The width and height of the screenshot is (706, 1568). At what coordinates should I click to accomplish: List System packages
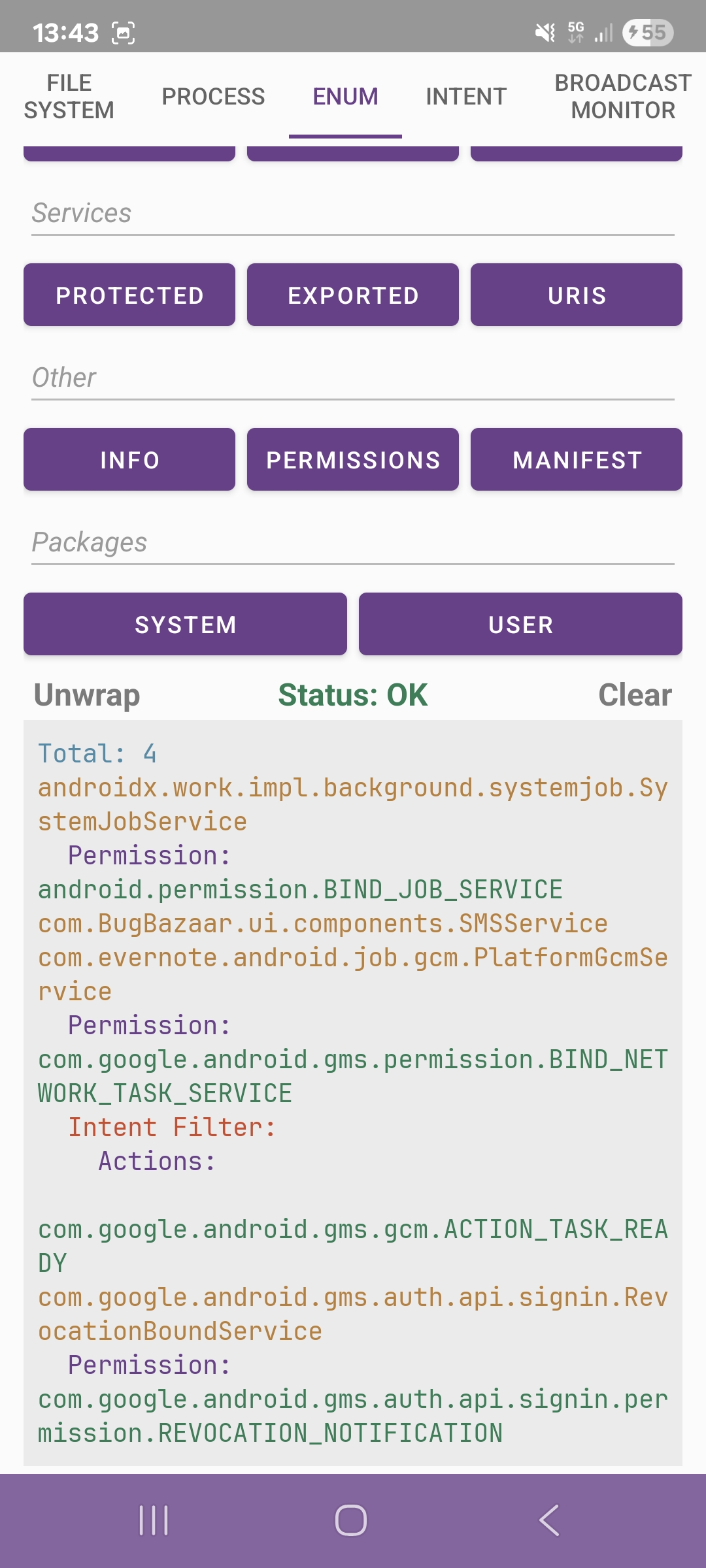point(185,625)
